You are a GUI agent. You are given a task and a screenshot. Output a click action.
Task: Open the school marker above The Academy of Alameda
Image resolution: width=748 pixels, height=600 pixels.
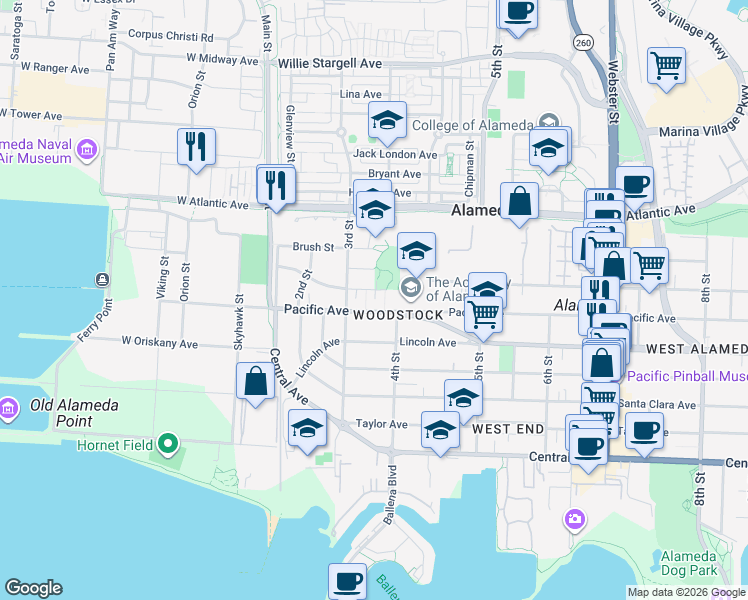416,255
